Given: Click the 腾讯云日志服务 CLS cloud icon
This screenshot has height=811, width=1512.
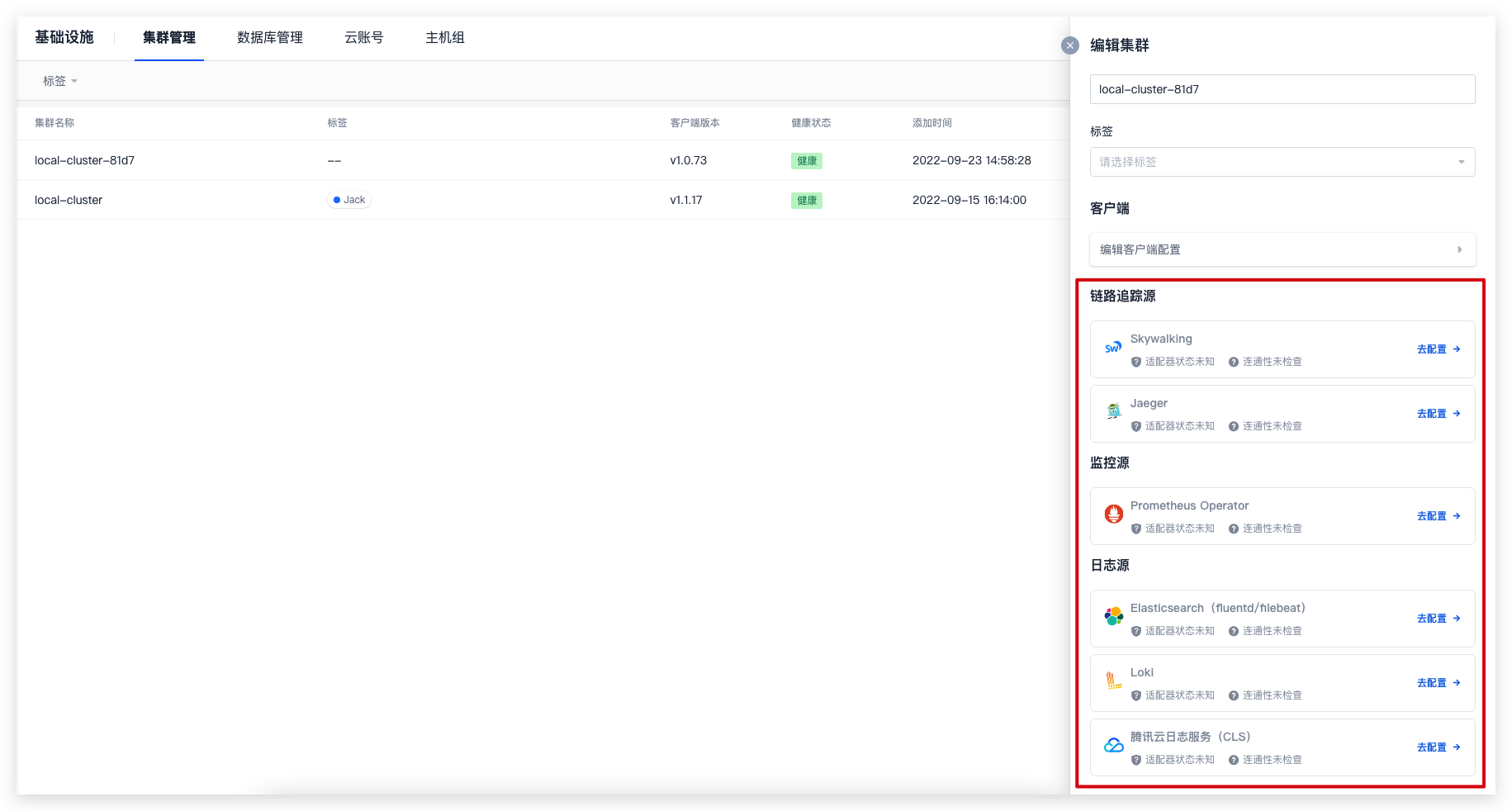Looking at the screenshot, I should click(1114, 746).
